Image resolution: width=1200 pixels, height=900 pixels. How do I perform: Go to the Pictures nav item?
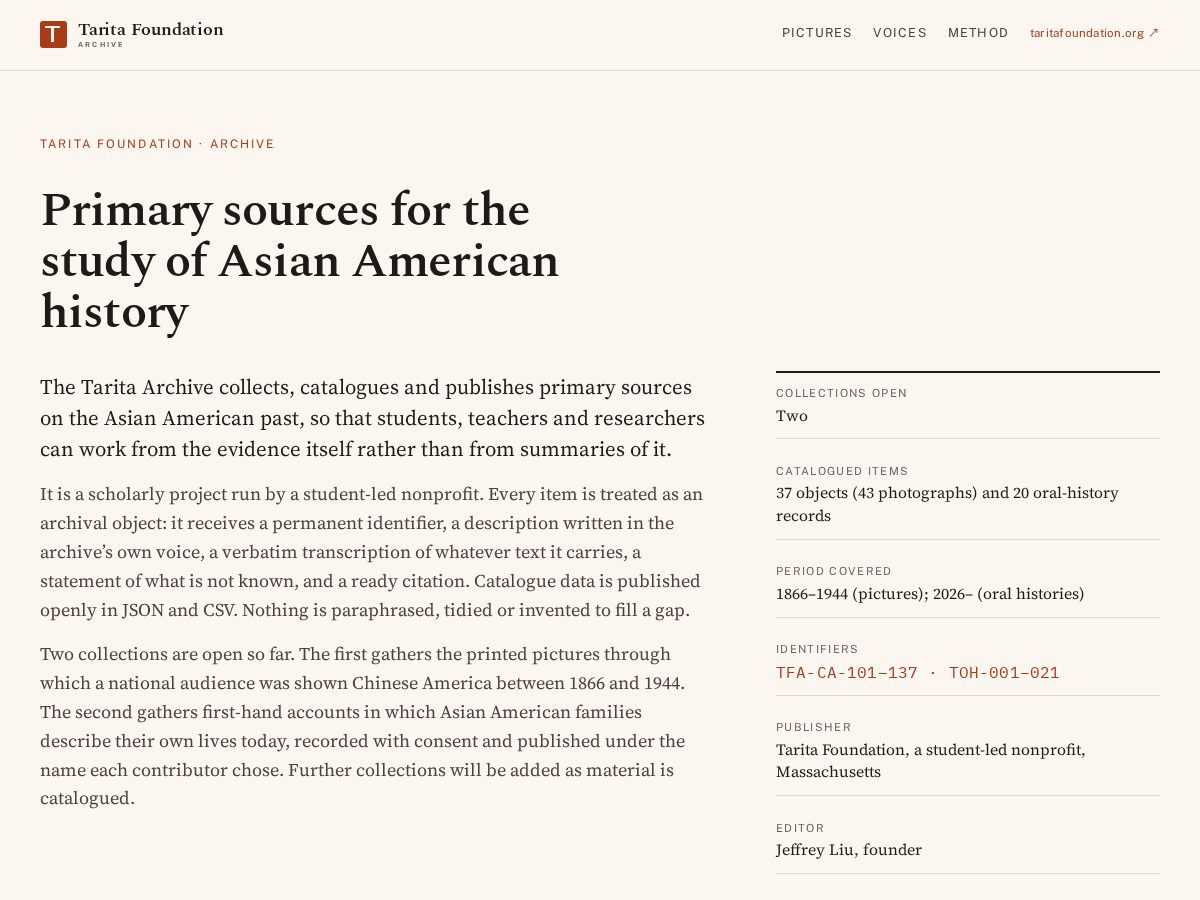(x=817, y=33)
